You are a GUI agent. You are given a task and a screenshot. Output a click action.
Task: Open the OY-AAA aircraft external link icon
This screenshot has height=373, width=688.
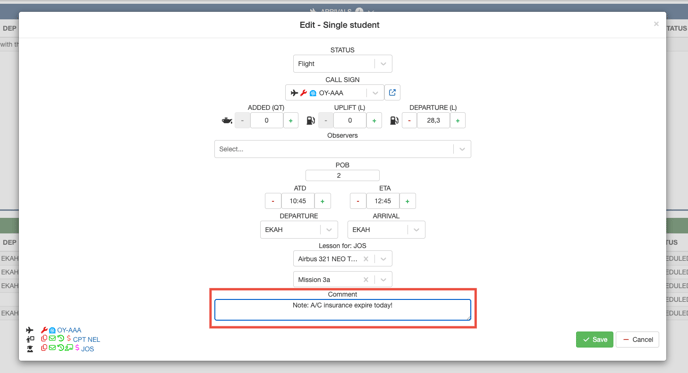[x=392, y=93]
